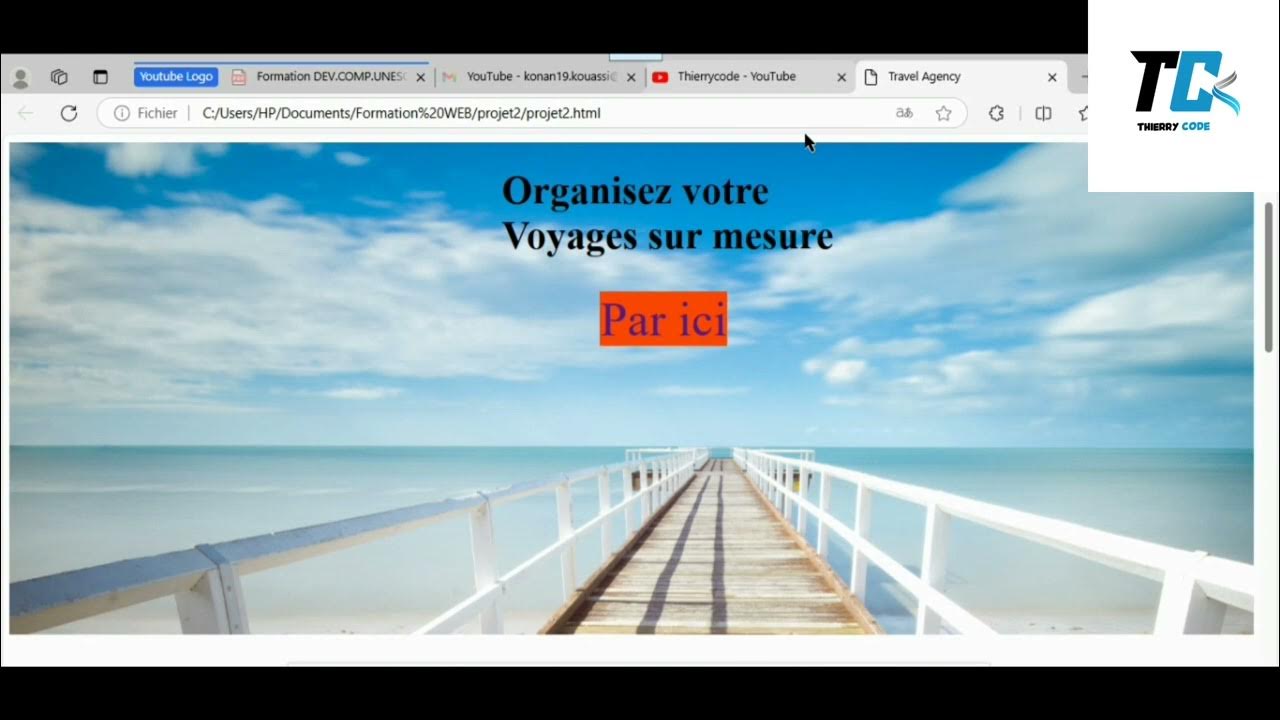Open the Workspaces icon
Image resolution: width=1280 pixels, height=720 pixels.
59,77
